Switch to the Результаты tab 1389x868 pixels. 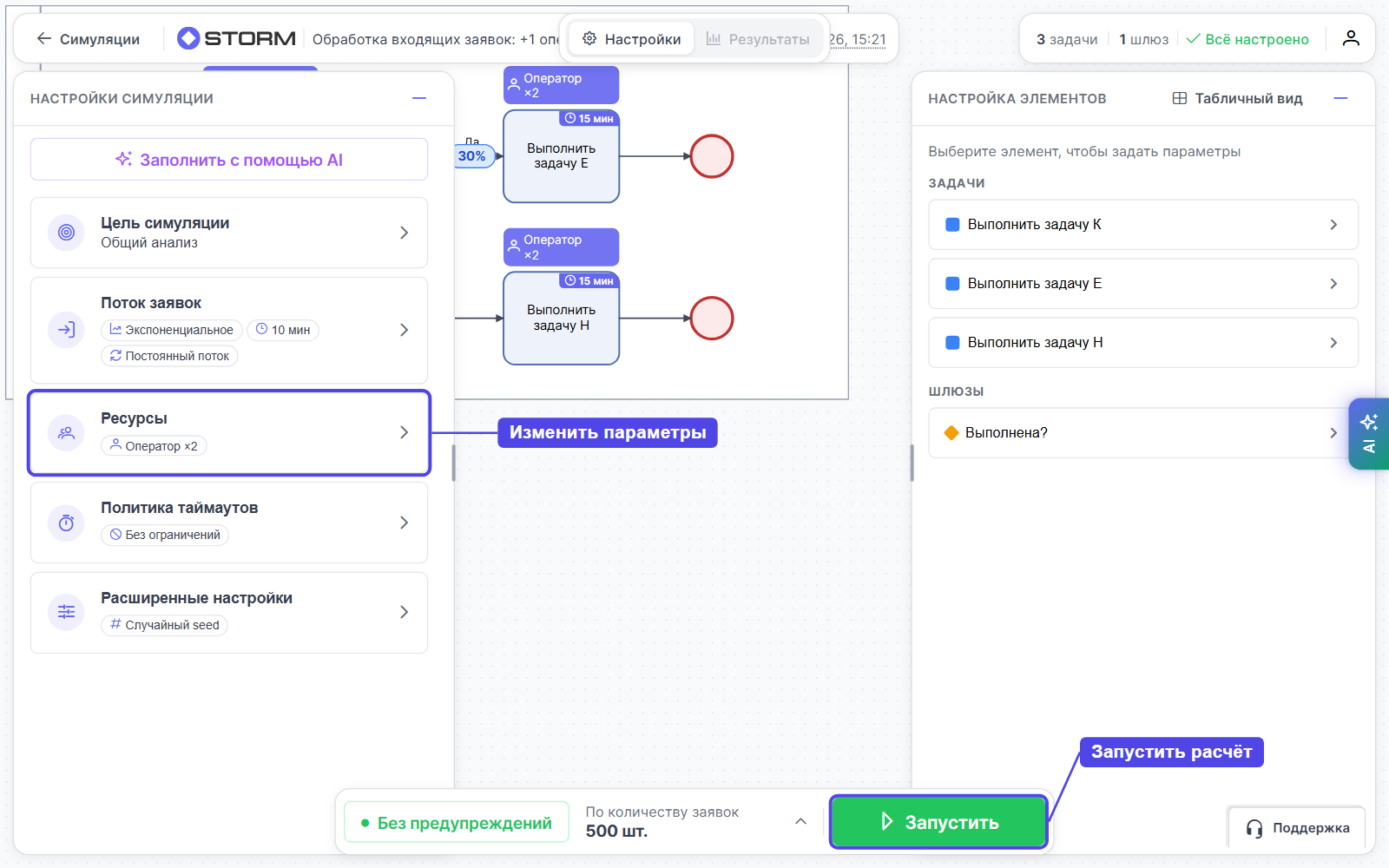pos(758,39)
